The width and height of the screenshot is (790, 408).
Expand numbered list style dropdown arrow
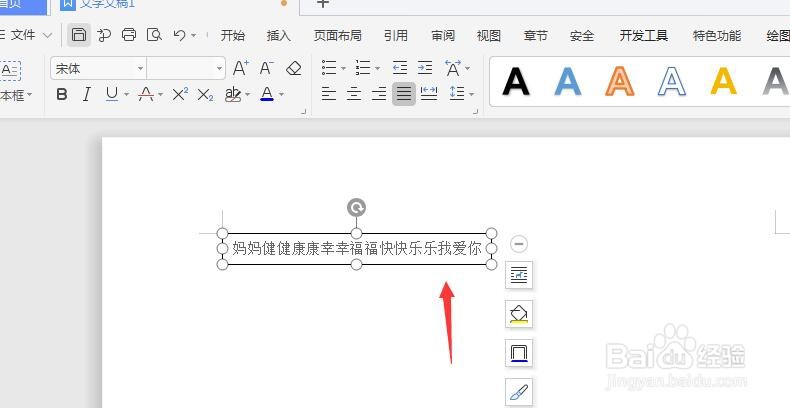(x=377, y=68)
